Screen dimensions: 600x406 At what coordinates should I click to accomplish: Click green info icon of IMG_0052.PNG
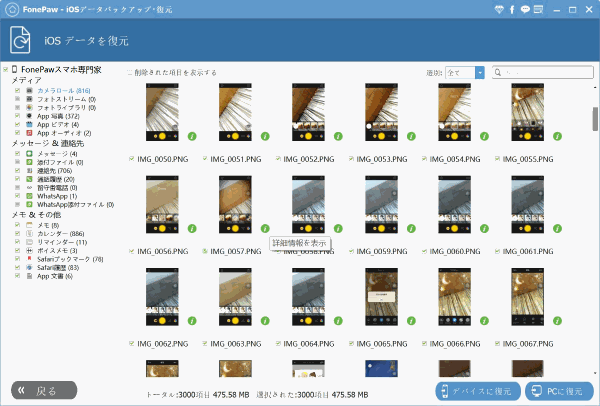tap(338, 136)
